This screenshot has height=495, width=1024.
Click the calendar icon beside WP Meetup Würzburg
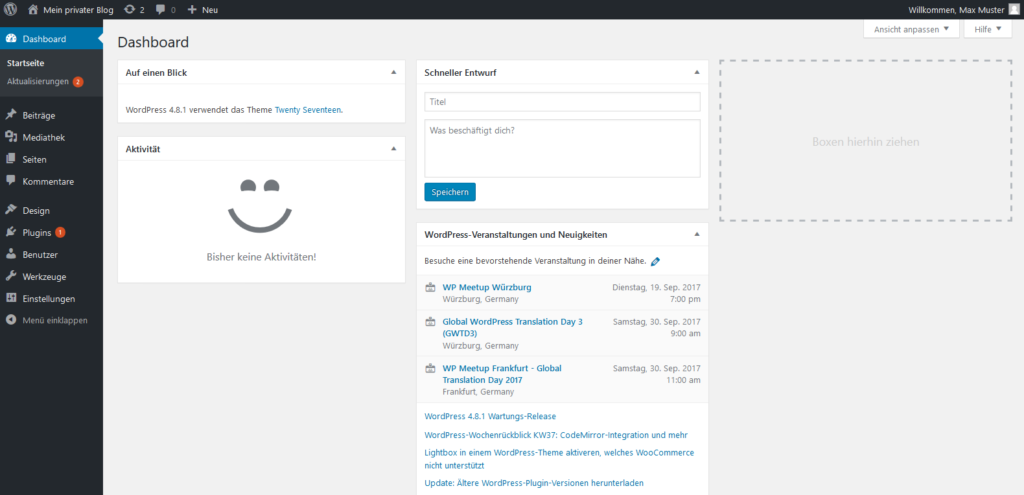tap(430, 287)
